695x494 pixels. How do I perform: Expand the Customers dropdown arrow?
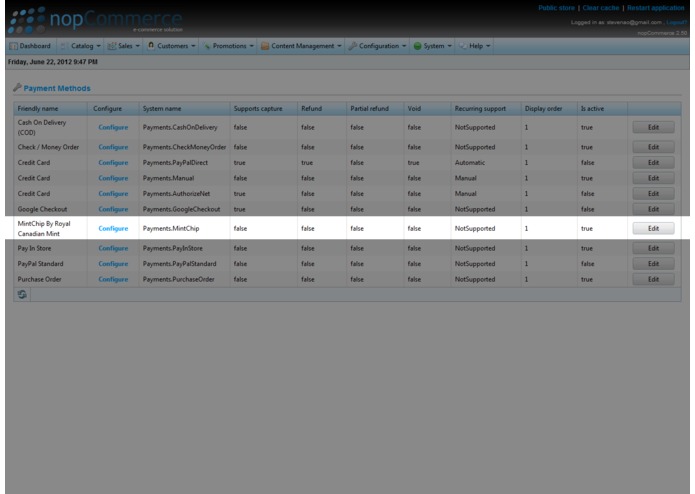pos(193,46)
